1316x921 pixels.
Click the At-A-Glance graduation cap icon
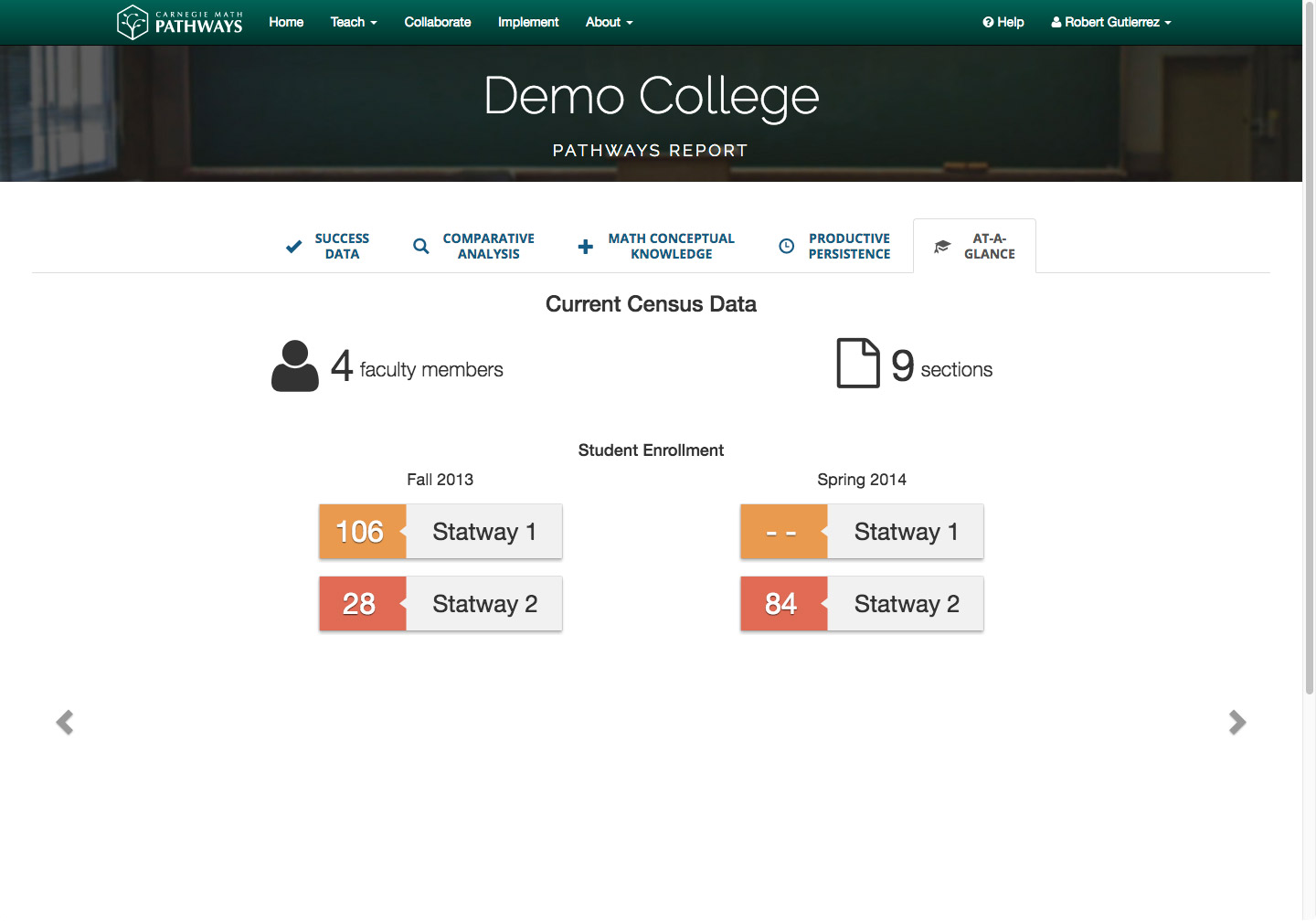pyautogui.click(x=942, y=247)
